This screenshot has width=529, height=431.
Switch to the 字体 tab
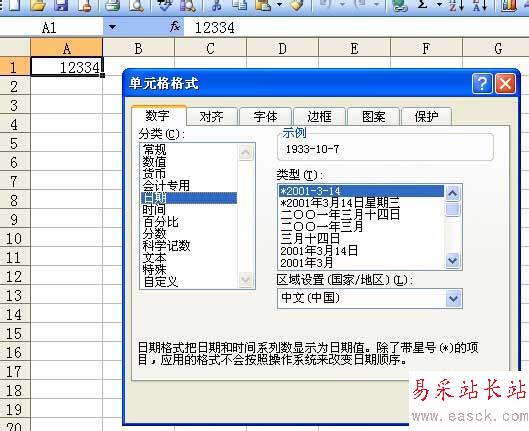[266, 117]
